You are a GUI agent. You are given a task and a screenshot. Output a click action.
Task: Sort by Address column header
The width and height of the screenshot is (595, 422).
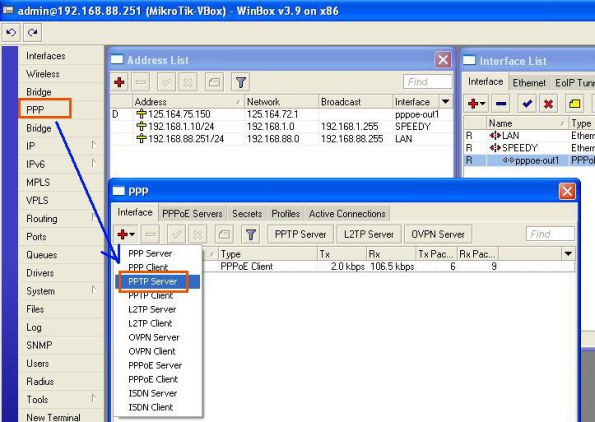[187, 102]
